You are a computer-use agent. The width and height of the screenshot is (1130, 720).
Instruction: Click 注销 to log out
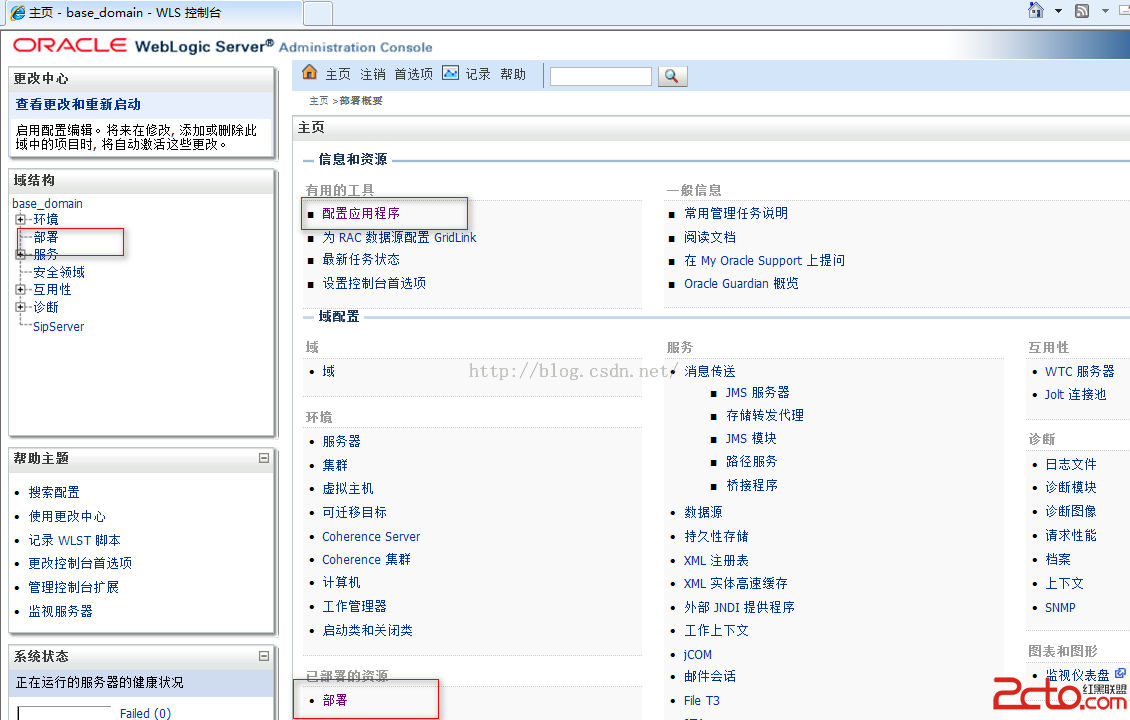(x=373, y=74)
